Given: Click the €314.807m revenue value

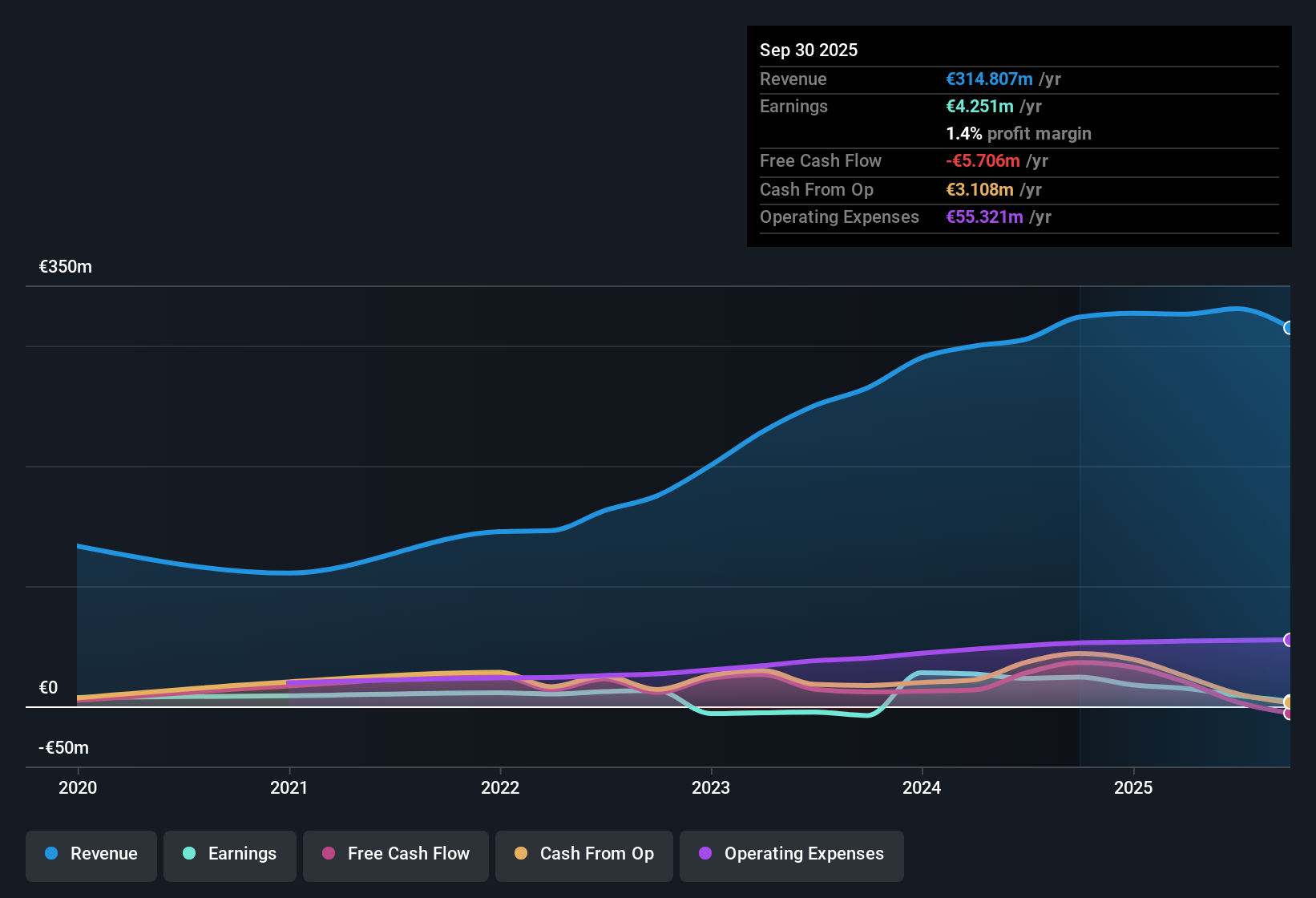Looking at the screenshot, I should coord(989,79).
